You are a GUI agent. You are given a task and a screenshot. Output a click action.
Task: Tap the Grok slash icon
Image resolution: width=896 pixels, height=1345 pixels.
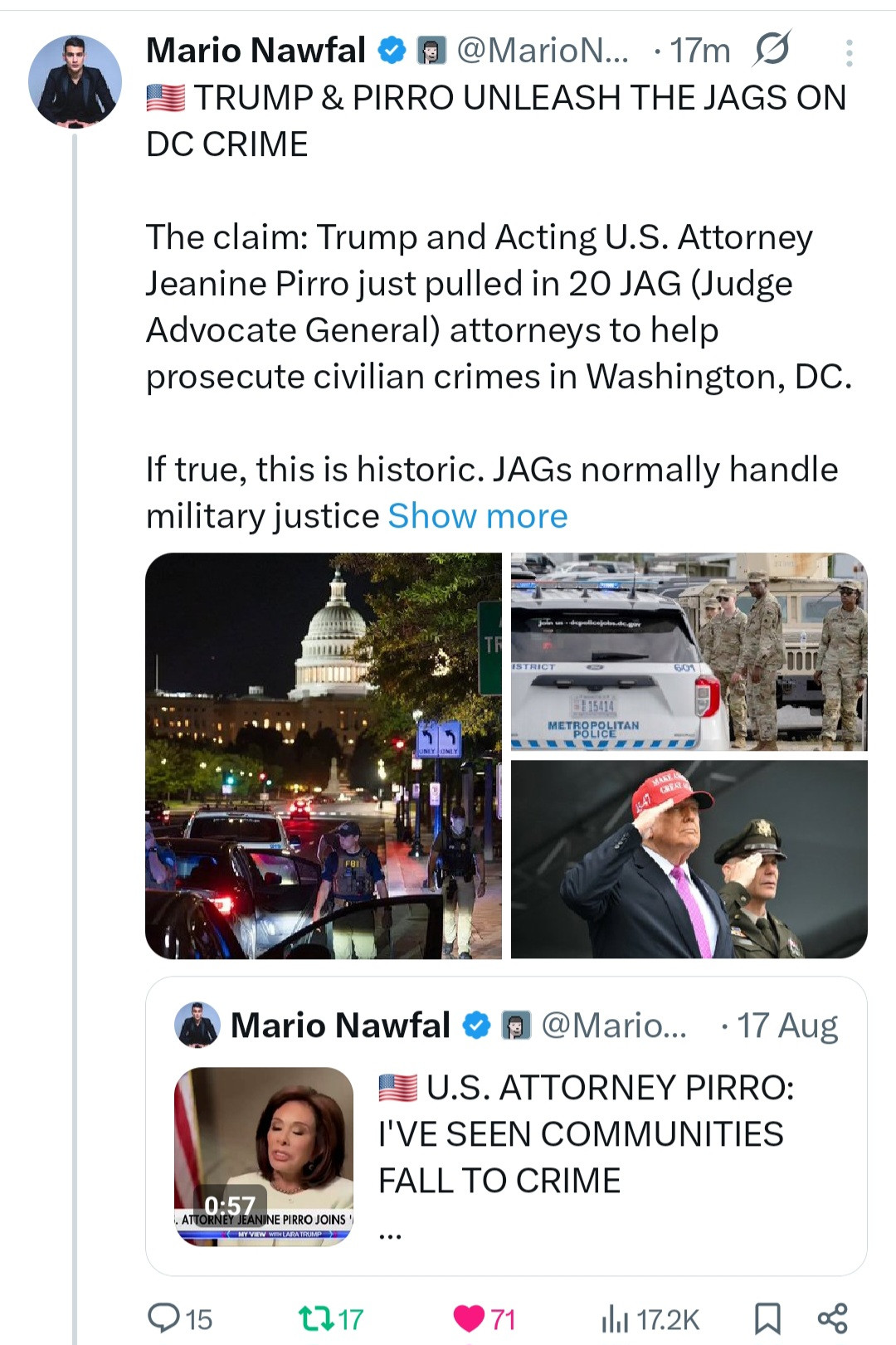(772, 50)
